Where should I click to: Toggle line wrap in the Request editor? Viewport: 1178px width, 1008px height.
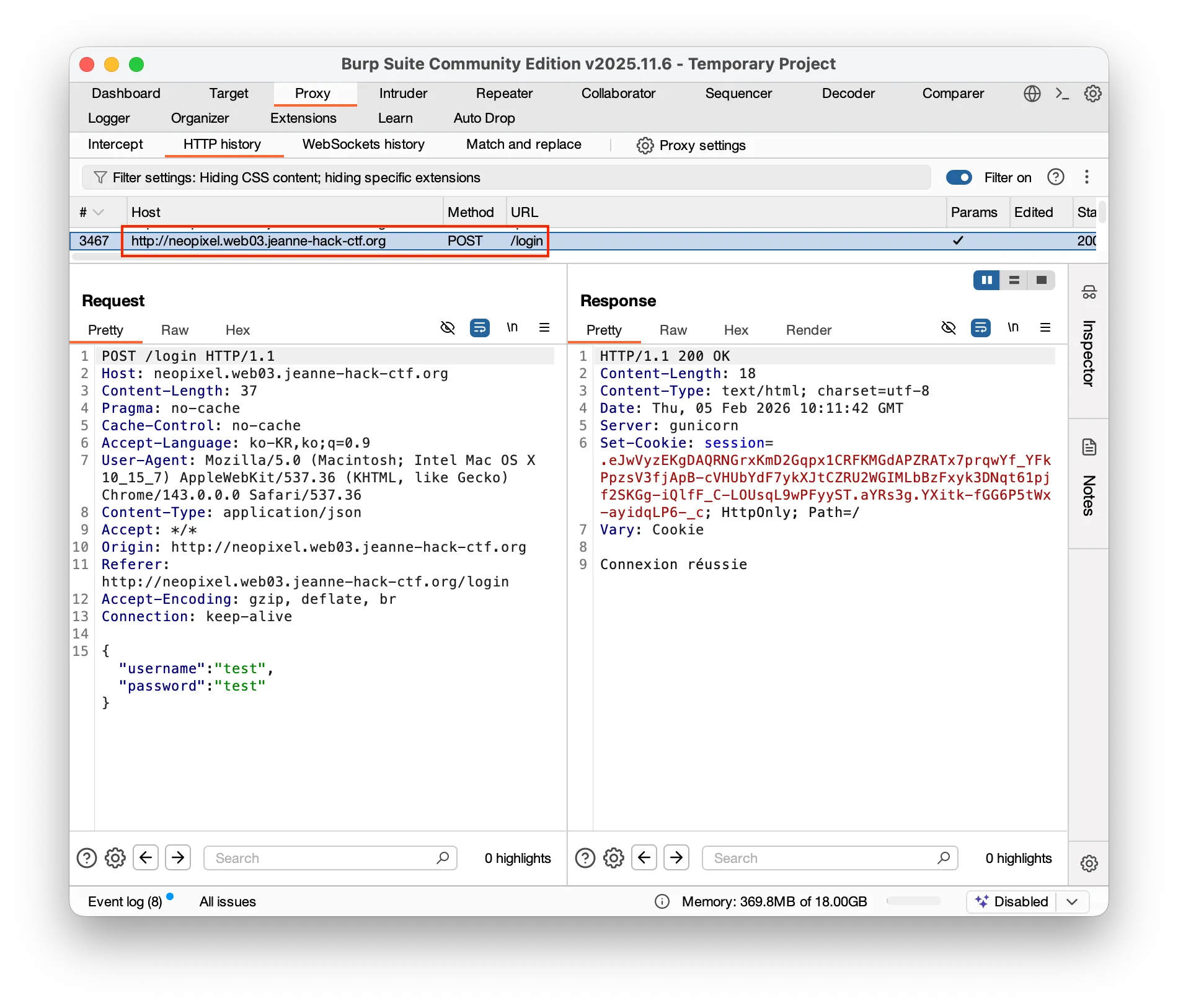click(480, 327)
